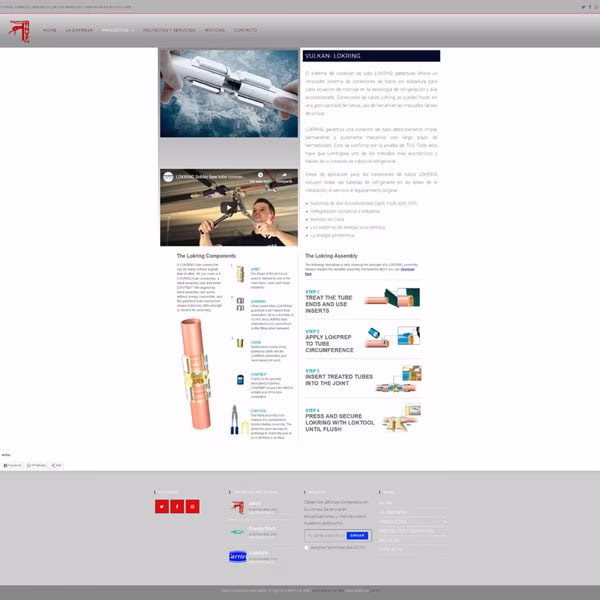The height and width of the screenshot is (600, 600).
Task: Share page via Facebook button
Action: click(13, 465)
